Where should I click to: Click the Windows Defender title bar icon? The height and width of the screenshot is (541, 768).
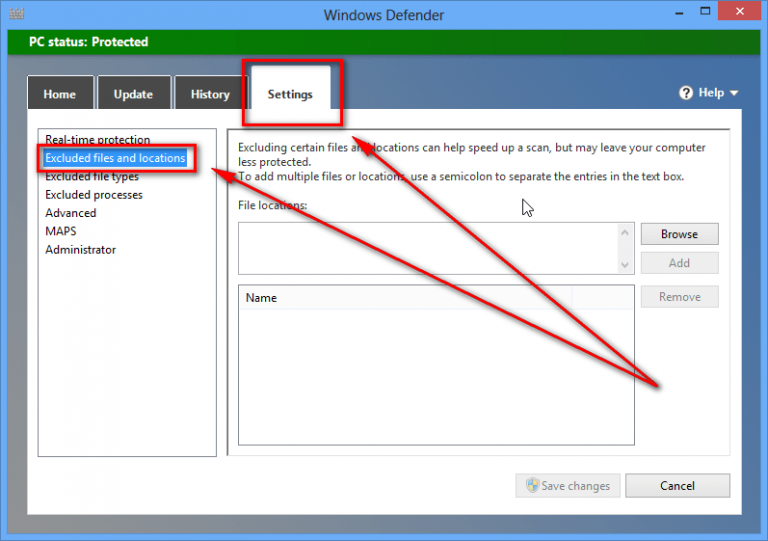[14, 15]
